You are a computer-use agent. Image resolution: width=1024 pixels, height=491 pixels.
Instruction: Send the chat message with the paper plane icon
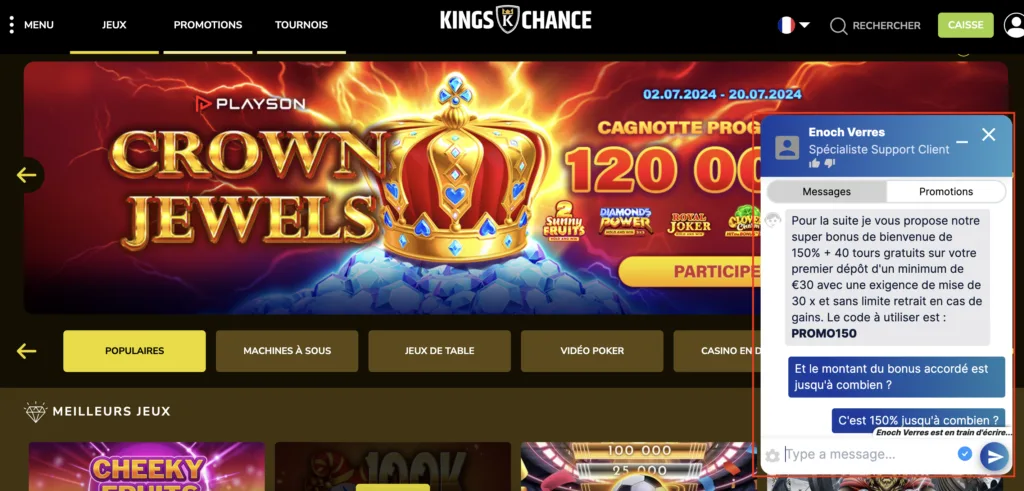pos(994,456)
